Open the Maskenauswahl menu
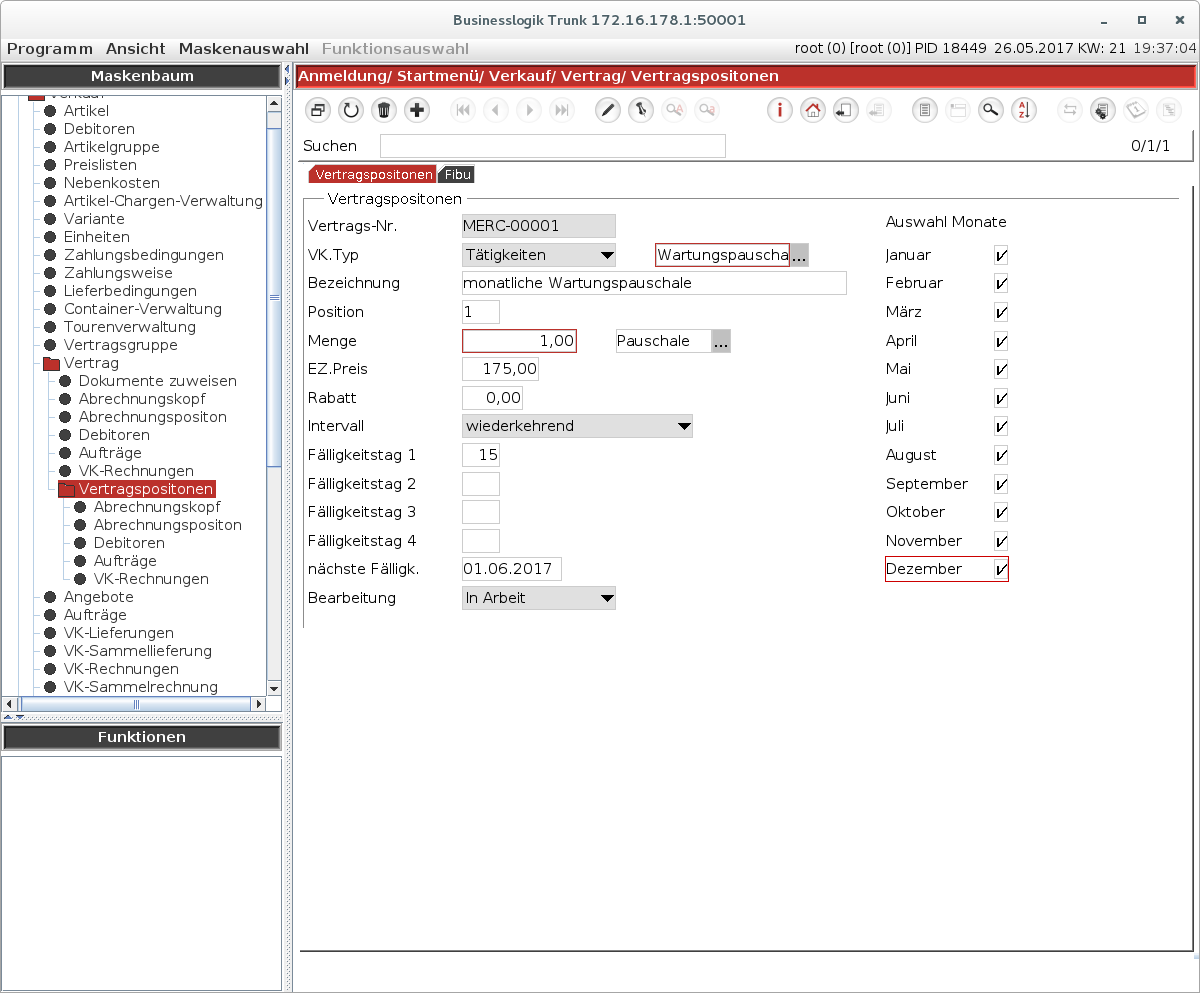The height and width of the screenshot is (993, 1200). (x=244, y=48)
